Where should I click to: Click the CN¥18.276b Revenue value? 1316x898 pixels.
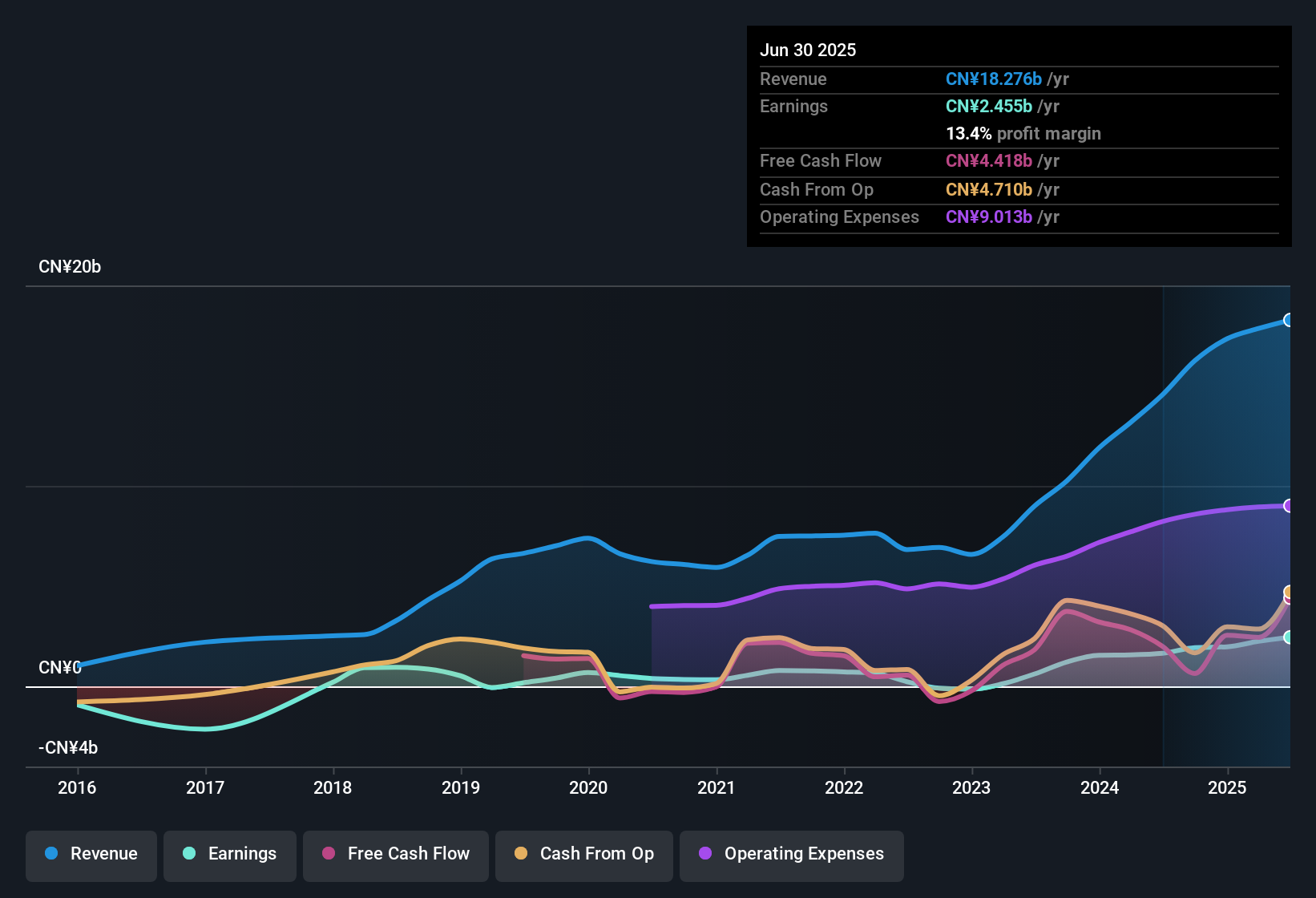pyautogui.click(x=994, y=79)
